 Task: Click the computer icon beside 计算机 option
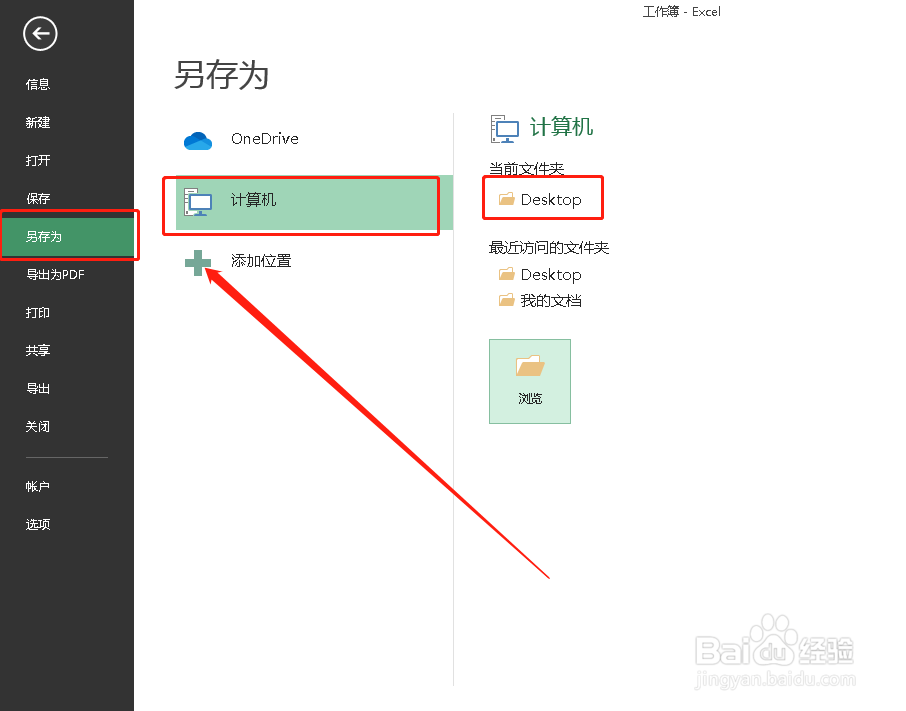pos(198,202)
